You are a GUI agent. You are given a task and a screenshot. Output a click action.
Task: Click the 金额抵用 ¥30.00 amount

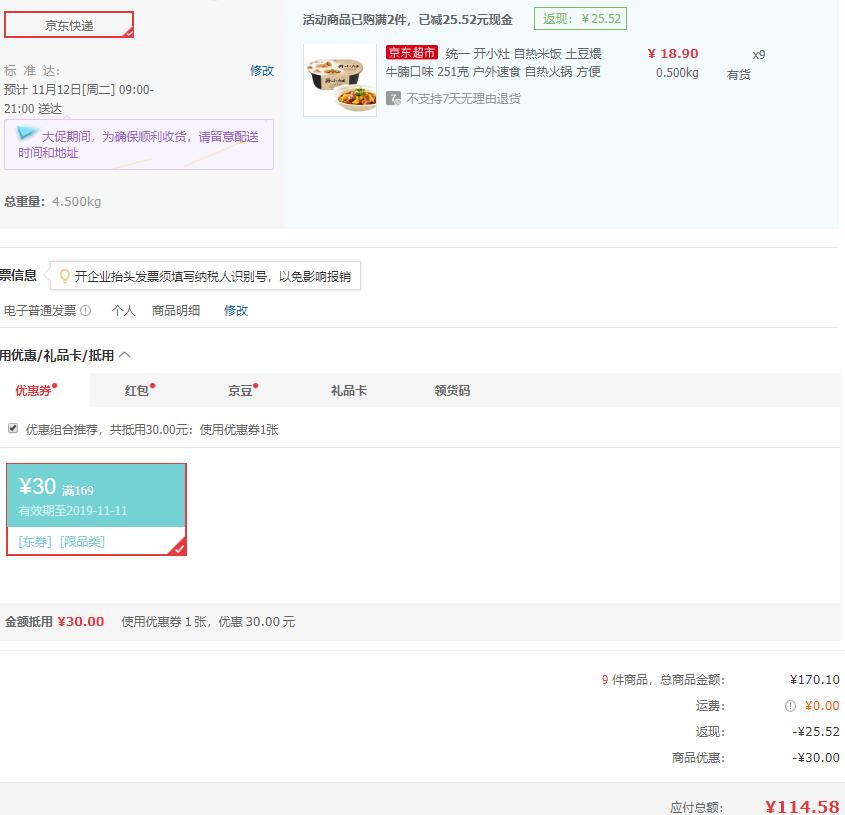point(80,621)
